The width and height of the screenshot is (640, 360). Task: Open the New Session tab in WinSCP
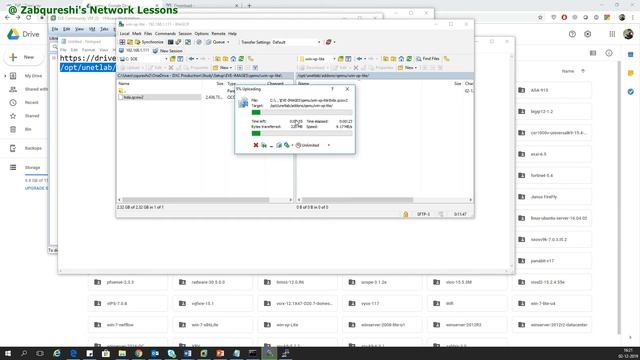pyautogui.click(x=168, y=51)
